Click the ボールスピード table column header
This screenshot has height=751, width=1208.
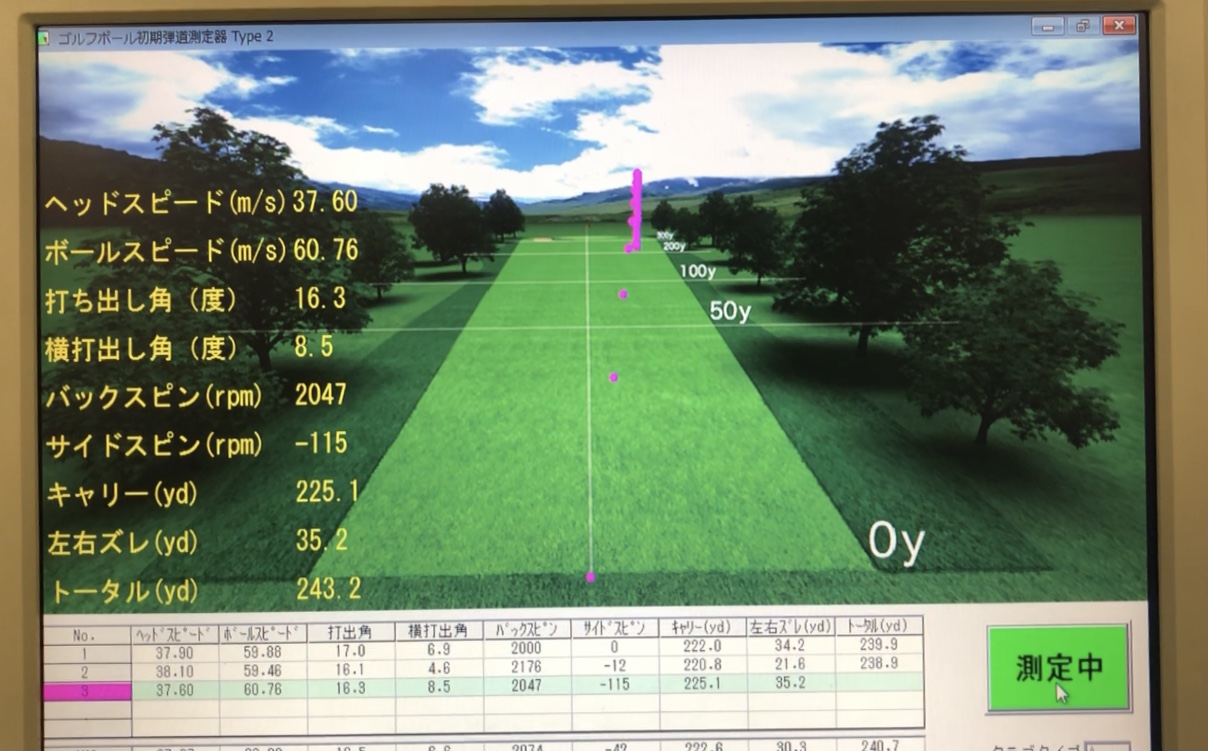[x=263, y=633]
